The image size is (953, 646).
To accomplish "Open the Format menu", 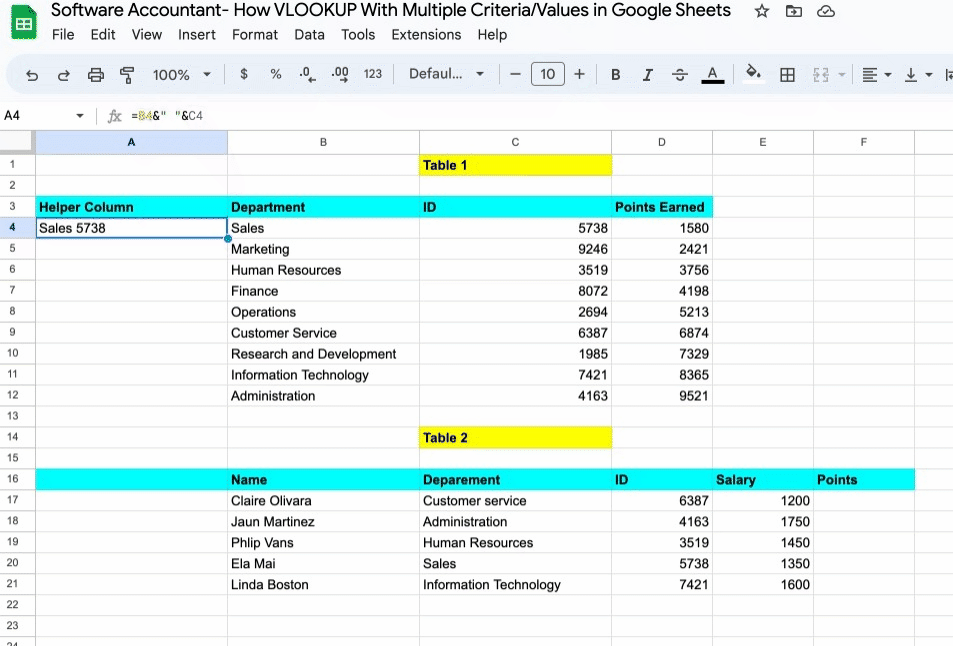I will point(255,35).
